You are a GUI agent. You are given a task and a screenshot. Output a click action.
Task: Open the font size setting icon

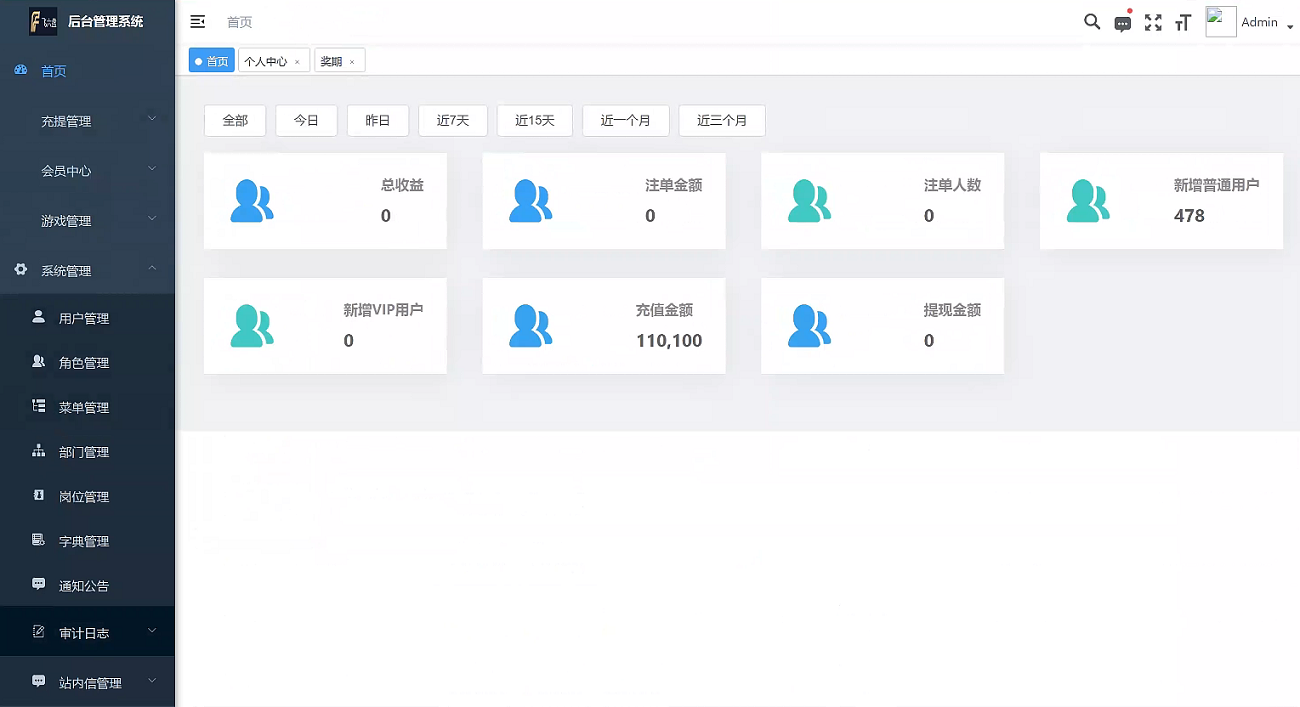coord(1183,23)
